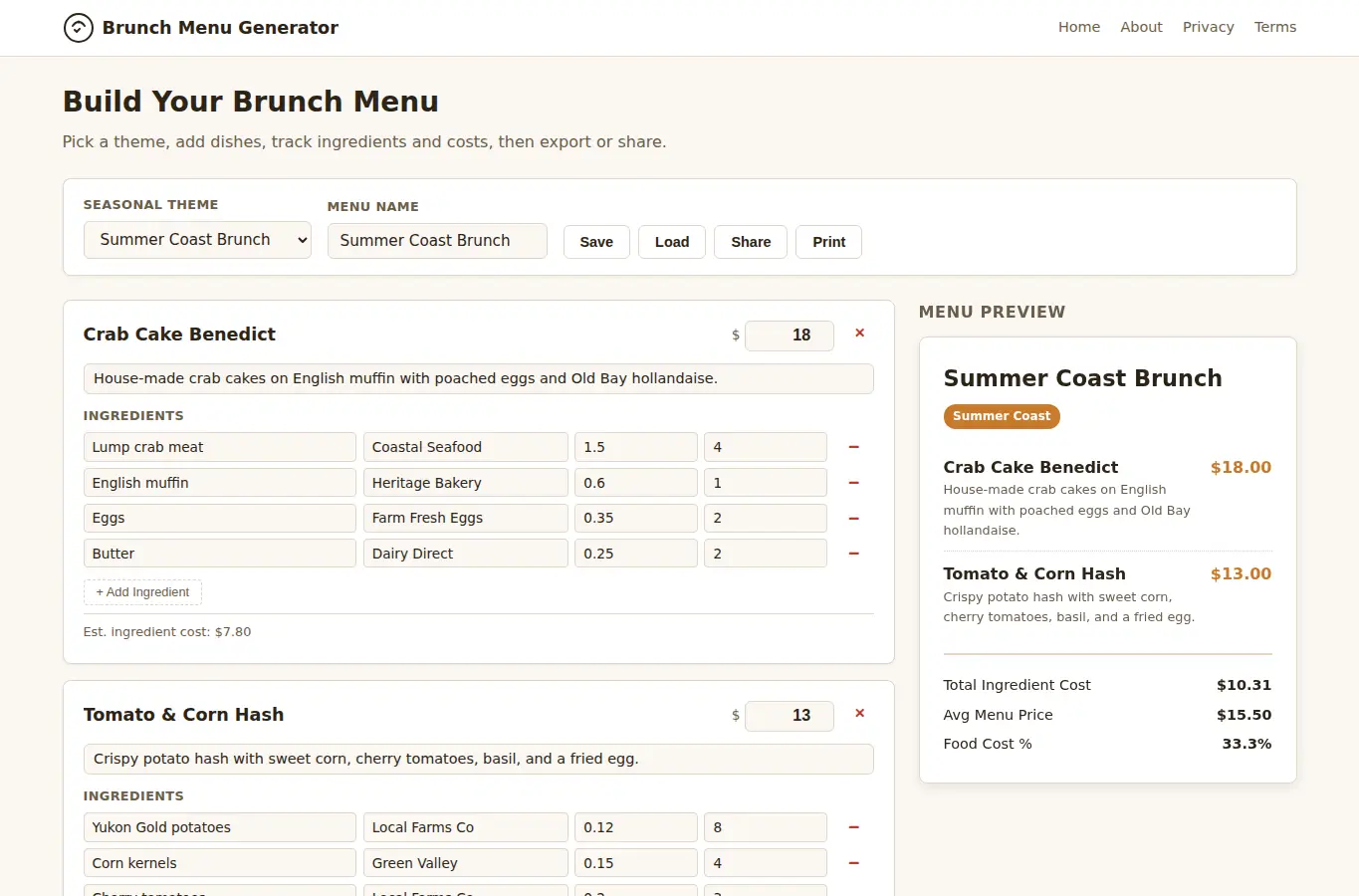
Task: Click the Brunch Menu Generator logo icon
Action: pos(79,28)
